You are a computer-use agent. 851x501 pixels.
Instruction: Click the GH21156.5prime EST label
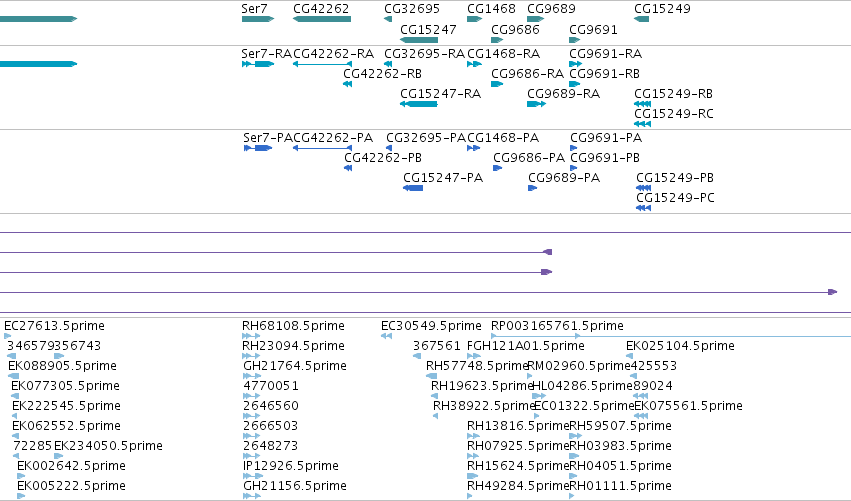pos(295,486)
